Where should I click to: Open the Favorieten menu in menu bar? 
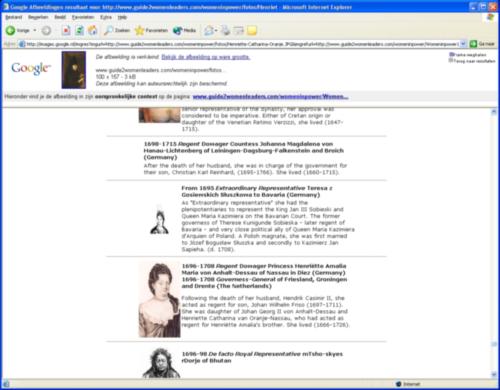coord(83,17)
